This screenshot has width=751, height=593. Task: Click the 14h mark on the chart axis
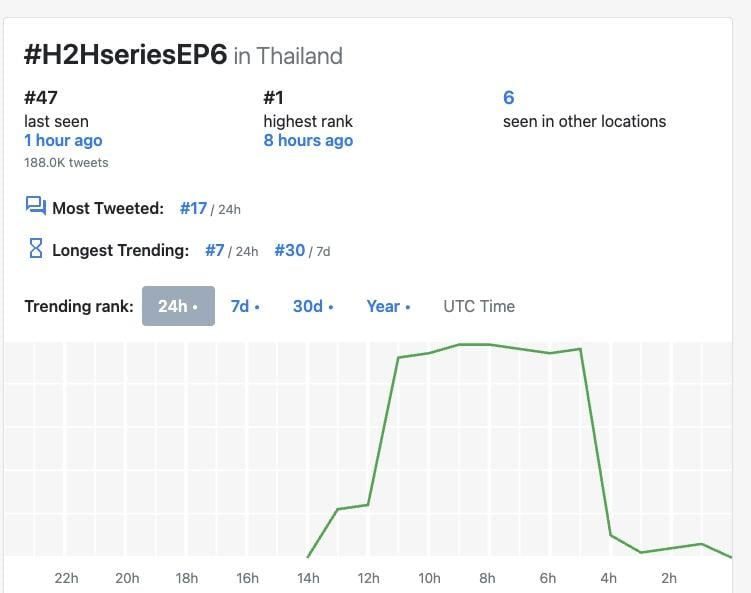click(x=307, y=578)
